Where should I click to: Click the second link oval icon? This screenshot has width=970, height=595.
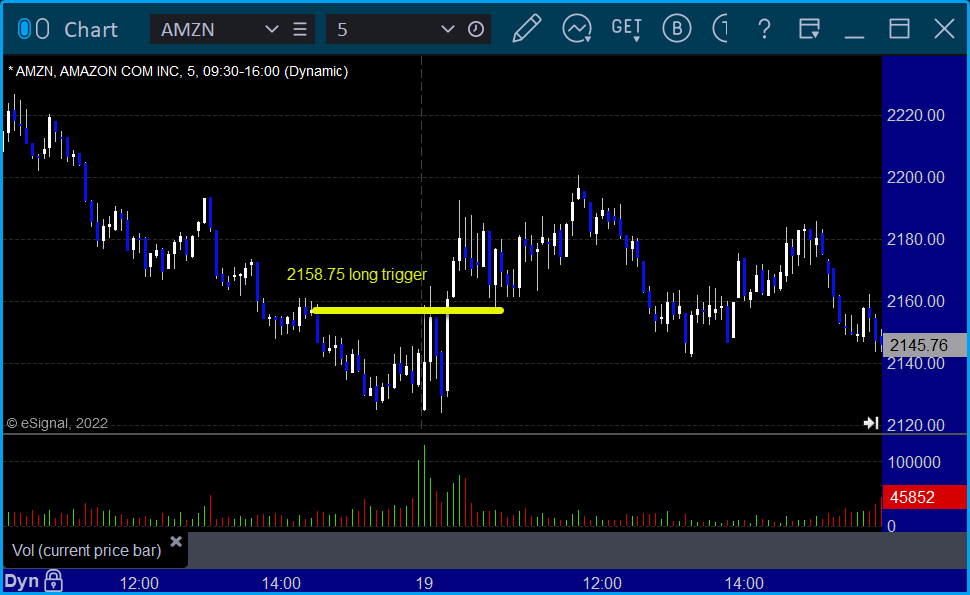point(43,29)
